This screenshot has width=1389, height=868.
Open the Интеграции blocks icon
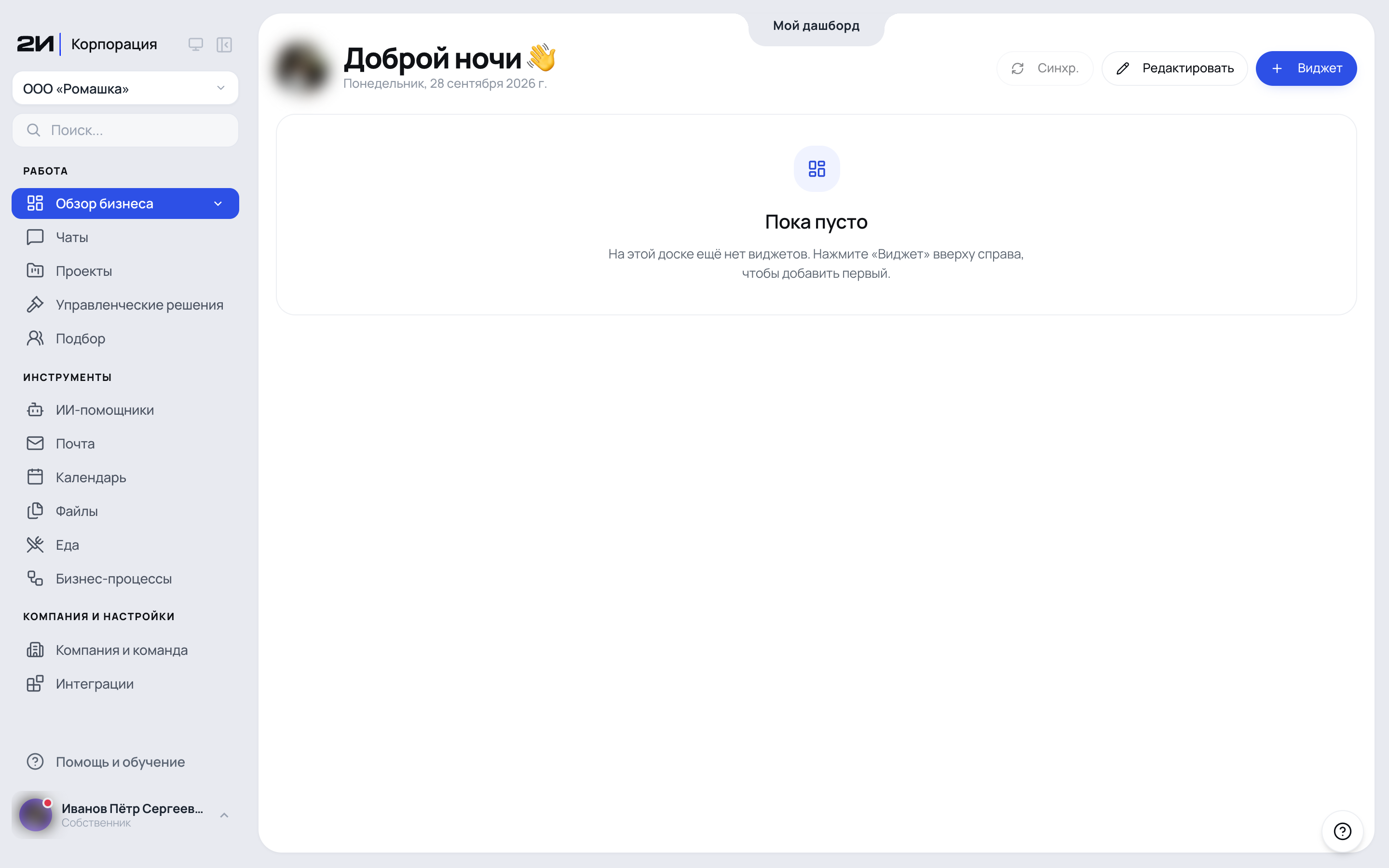[35, 684]
